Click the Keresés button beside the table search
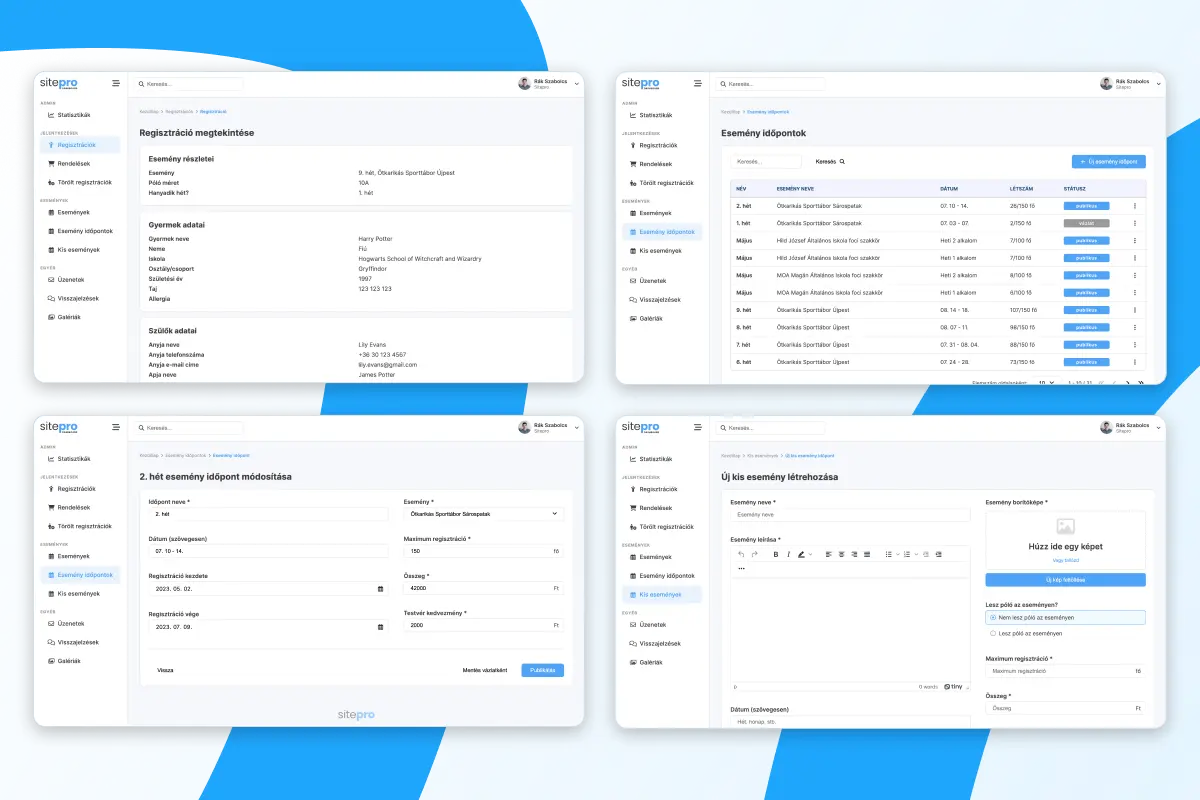The width and height of the screenshot is (1200, 800). point(830,161)
